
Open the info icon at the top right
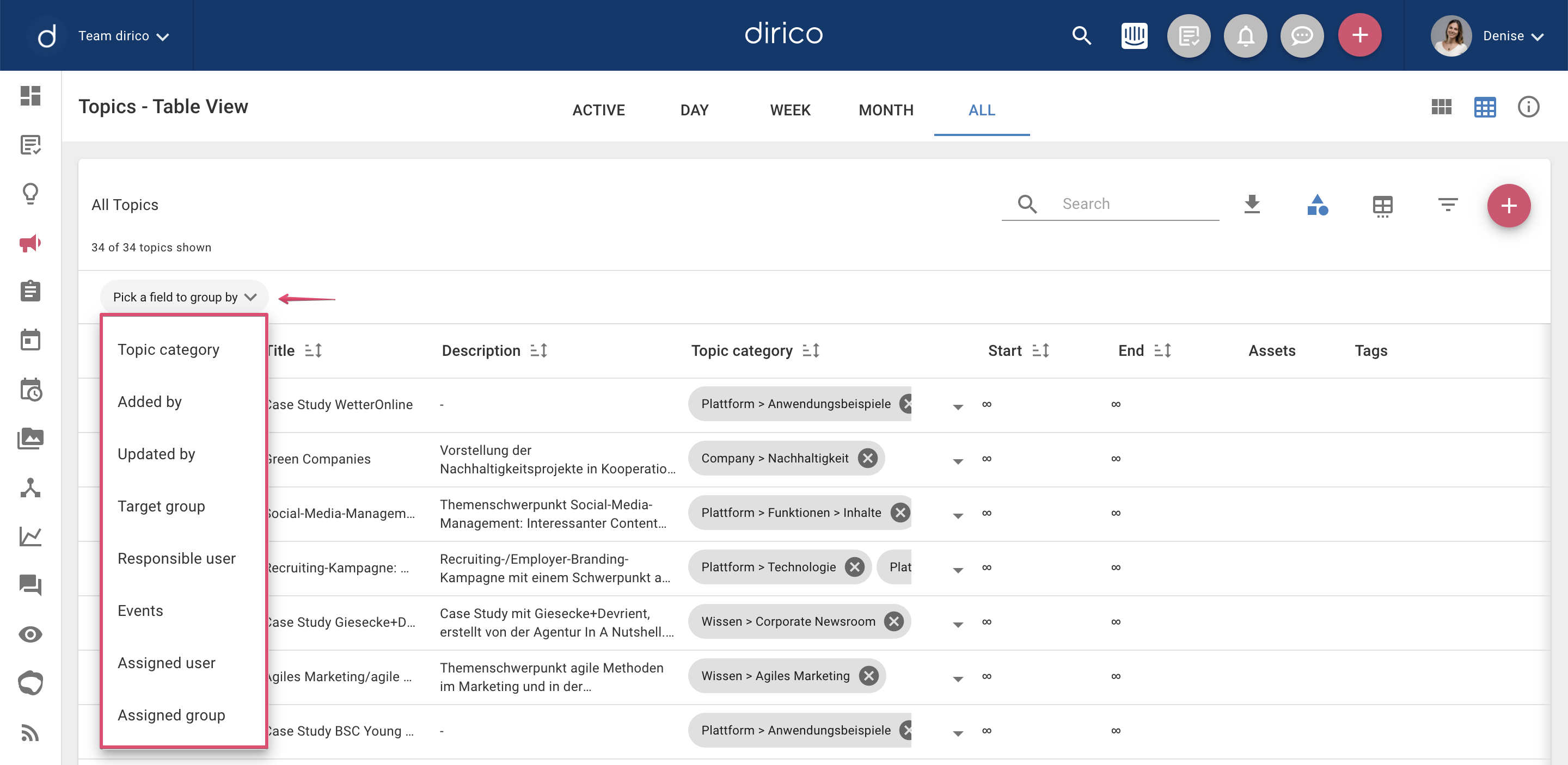point(1528,107)
